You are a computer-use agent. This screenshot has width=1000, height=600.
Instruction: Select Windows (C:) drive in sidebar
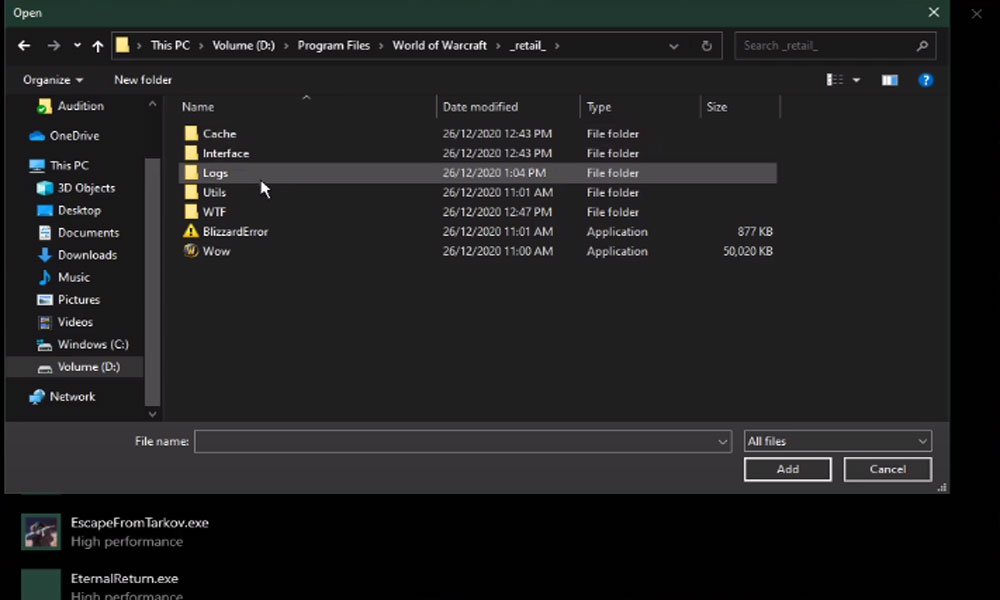tap(83, 344)
